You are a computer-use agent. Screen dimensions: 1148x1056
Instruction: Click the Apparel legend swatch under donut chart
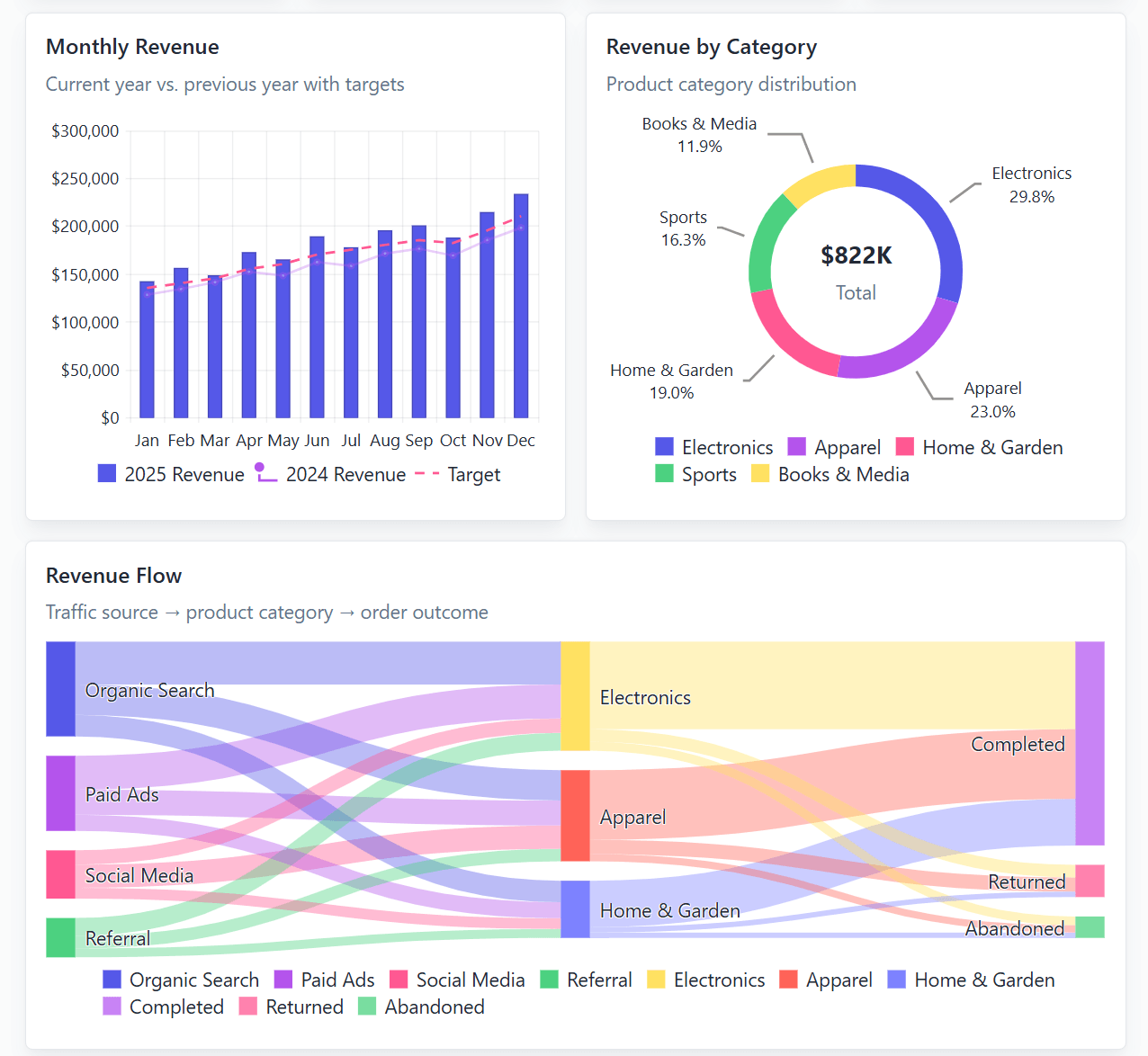click(796, 447)
